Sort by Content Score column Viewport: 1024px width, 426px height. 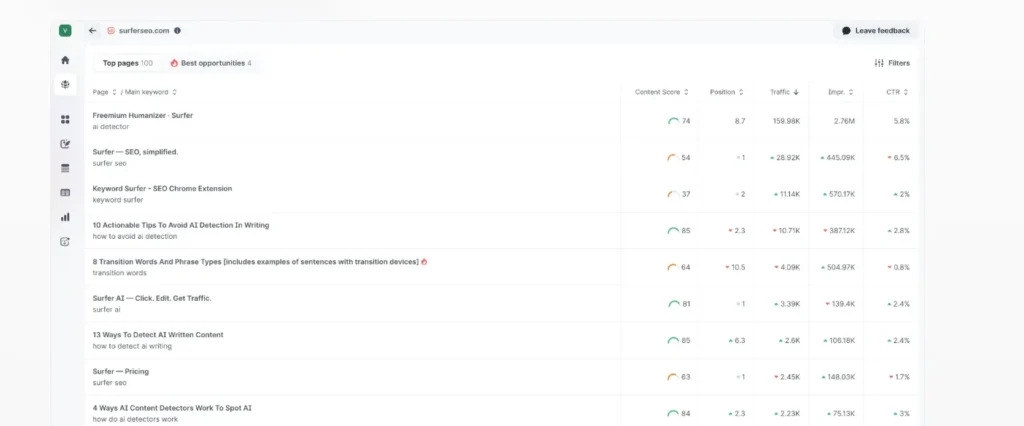click(x=662, y=92)
